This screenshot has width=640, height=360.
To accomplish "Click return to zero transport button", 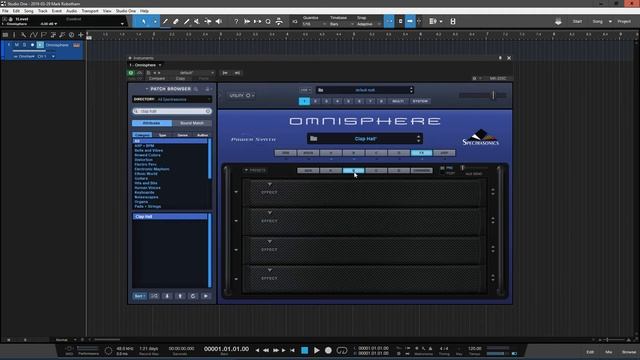I will 292,350.
